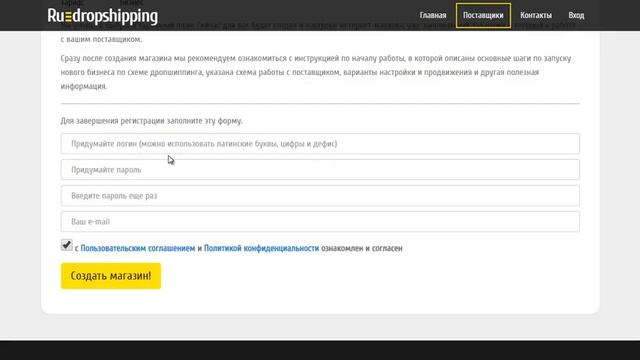Open the Пользовательским соглашением link
Viewport: 640px width, 360px height.
point(138,248)
